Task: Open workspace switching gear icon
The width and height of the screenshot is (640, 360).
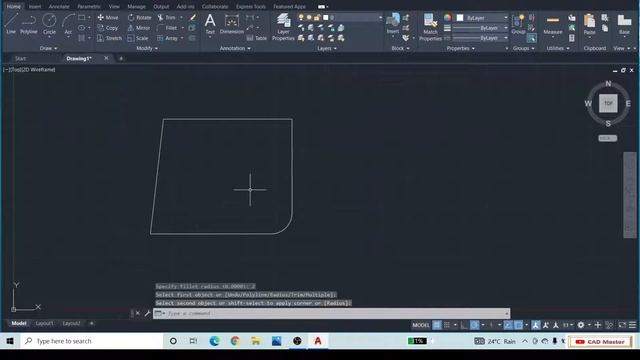Action: [581, 325]
